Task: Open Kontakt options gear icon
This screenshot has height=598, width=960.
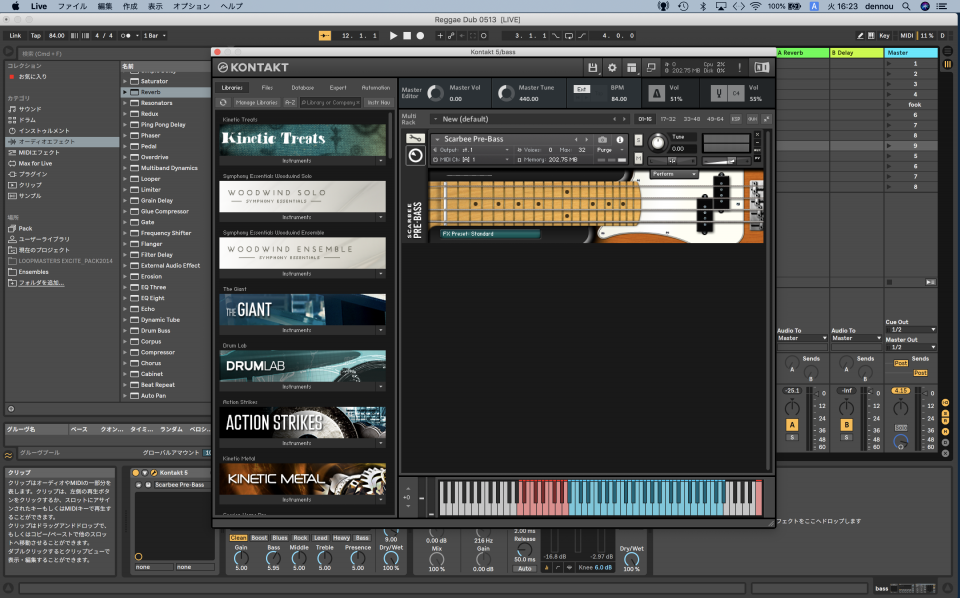Action: 612,68
